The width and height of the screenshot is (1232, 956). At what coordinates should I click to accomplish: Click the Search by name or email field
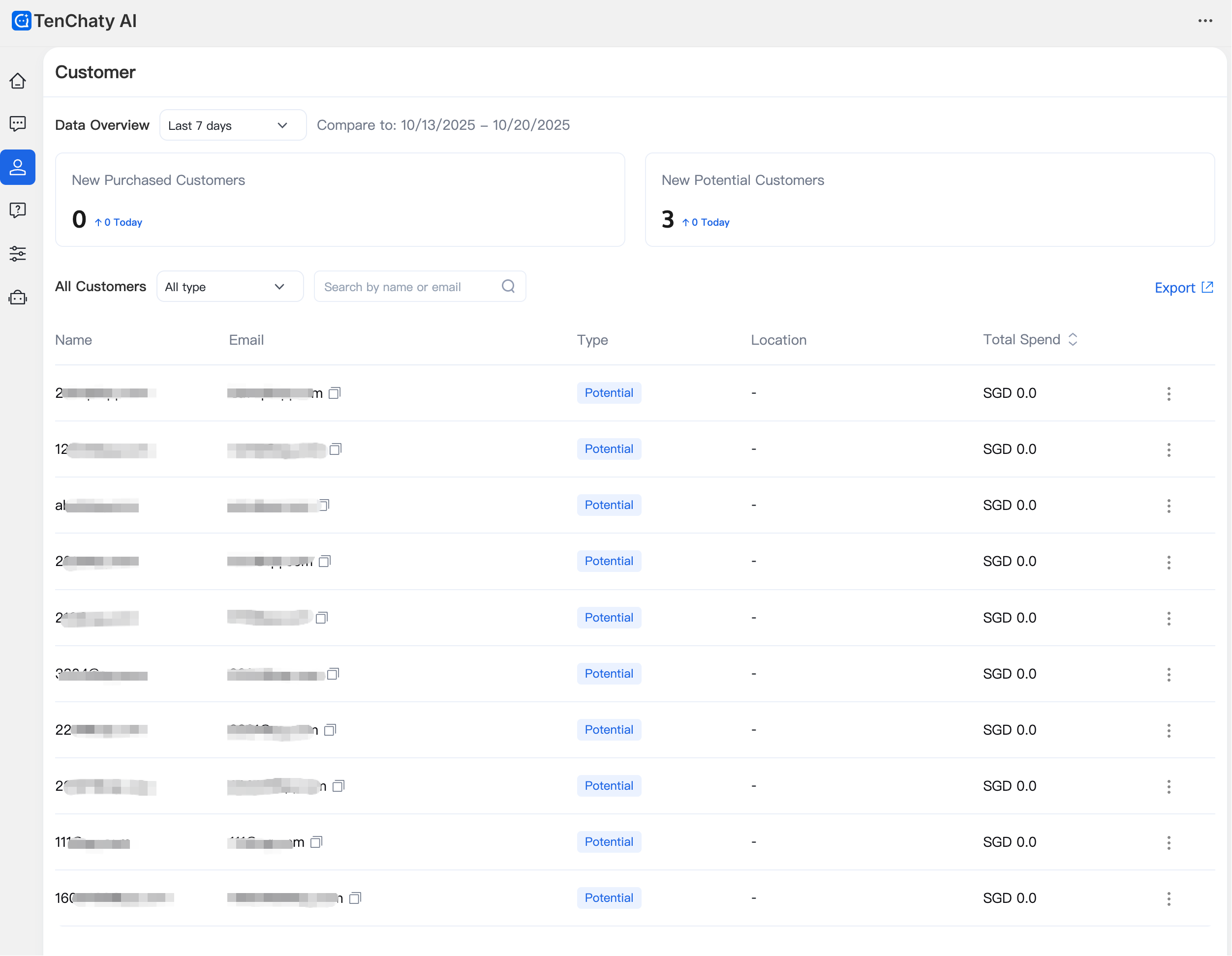coord(406,286)
